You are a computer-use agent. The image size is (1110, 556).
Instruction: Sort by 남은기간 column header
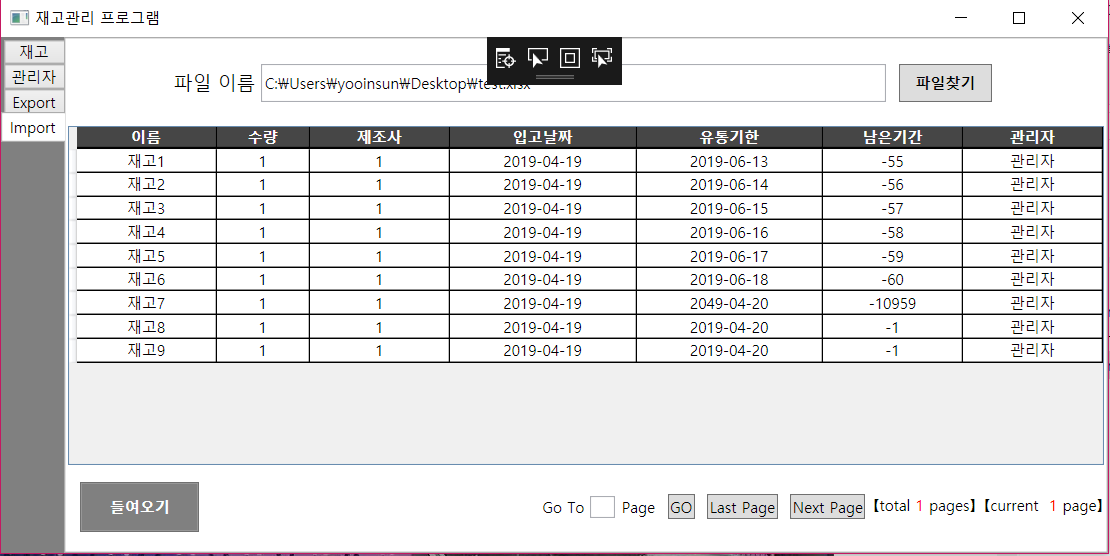[x=893, y=137]
